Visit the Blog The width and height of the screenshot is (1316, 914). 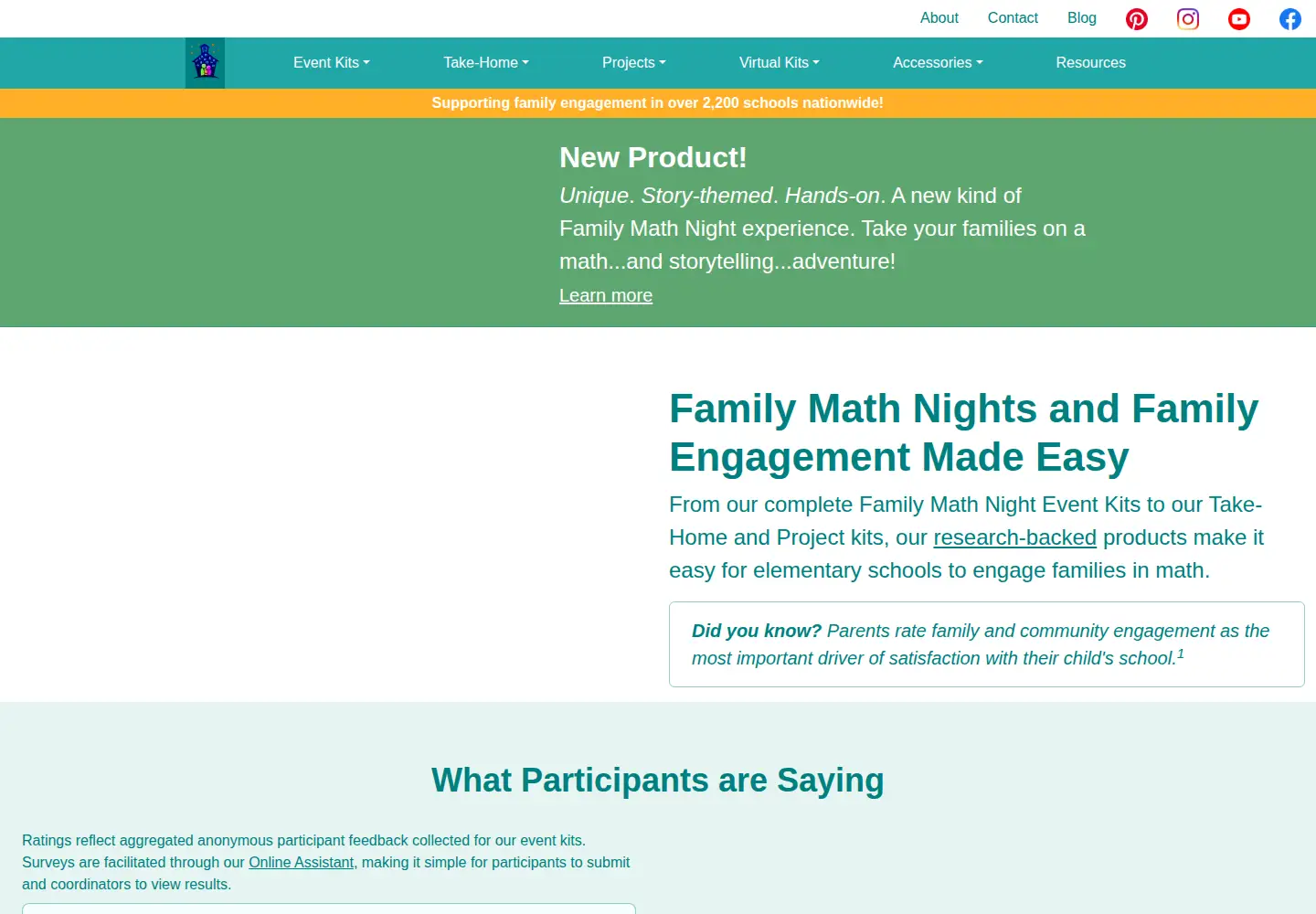(x=1082, y=18)
